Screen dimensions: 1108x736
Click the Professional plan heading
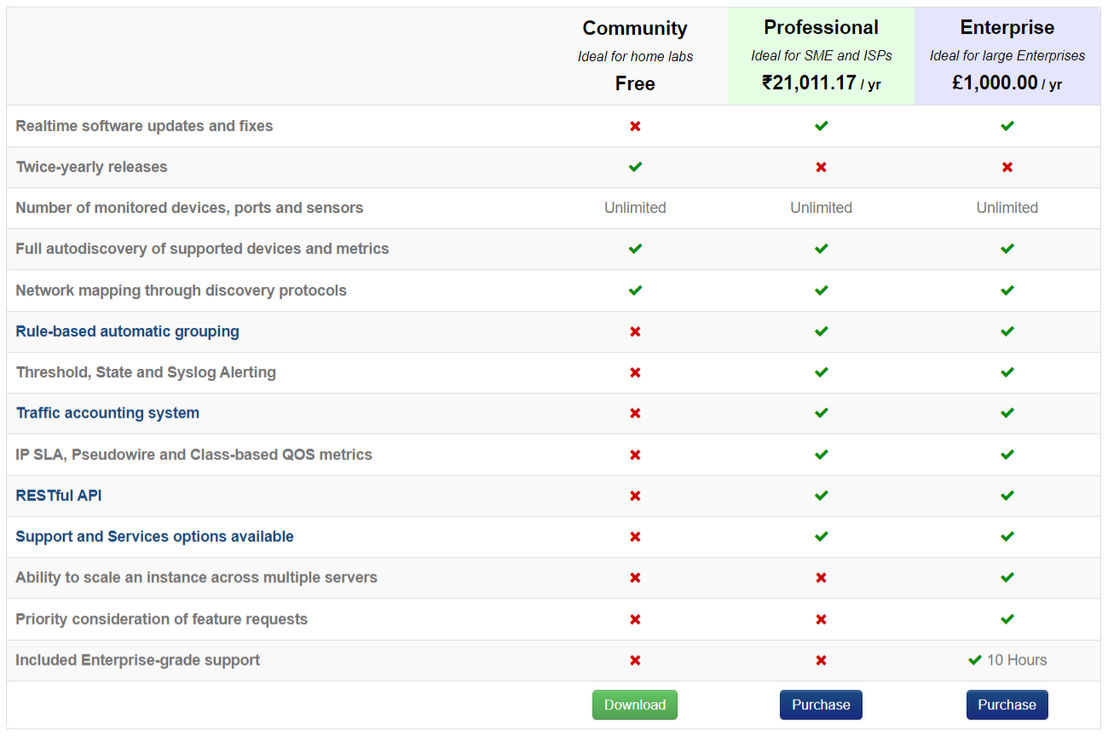tap(821, 28)
